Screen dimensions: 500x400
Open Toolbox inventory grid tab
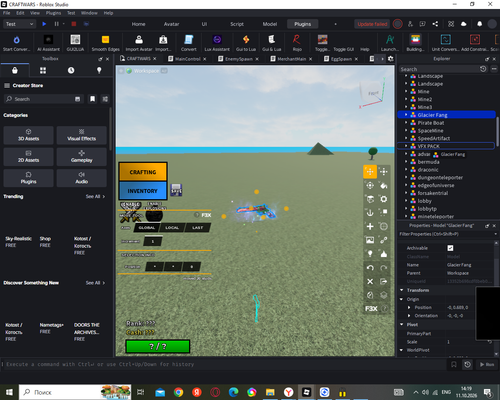coord(43,70)
